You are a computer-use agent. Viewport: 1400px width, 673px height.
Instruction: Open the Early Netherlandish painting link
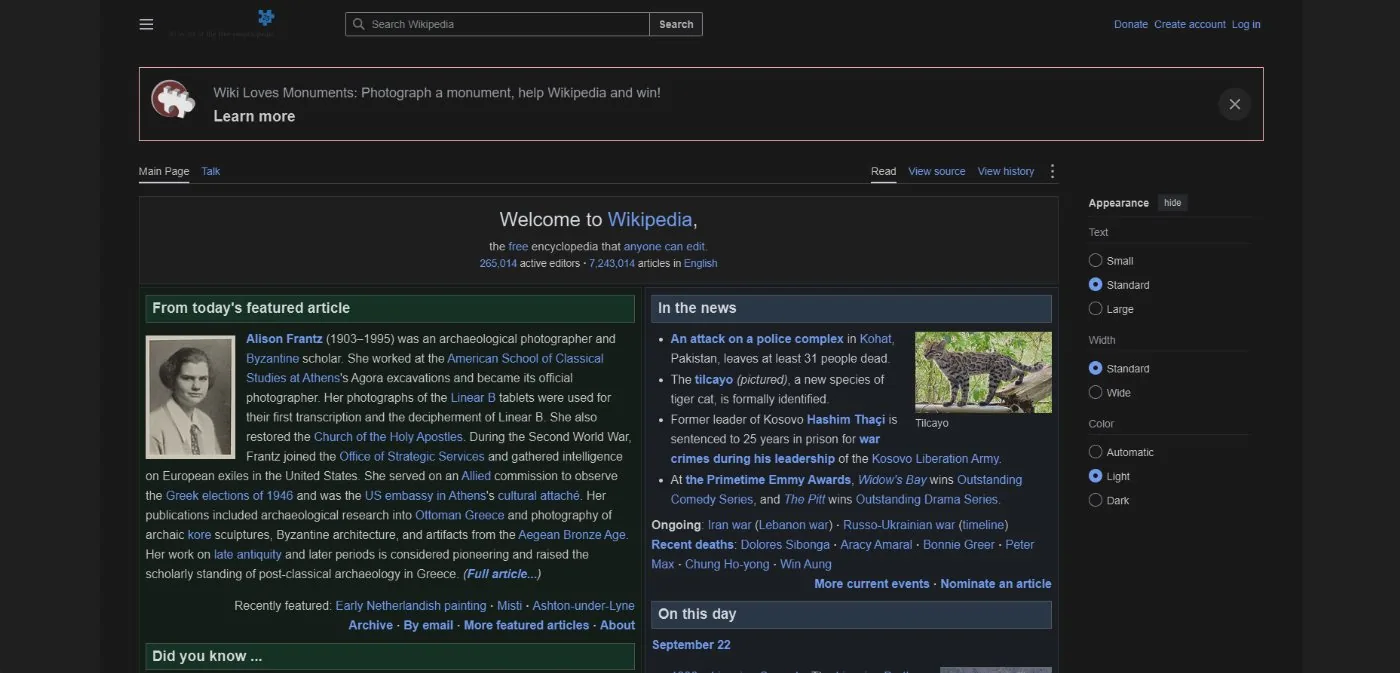click(411, 605)
